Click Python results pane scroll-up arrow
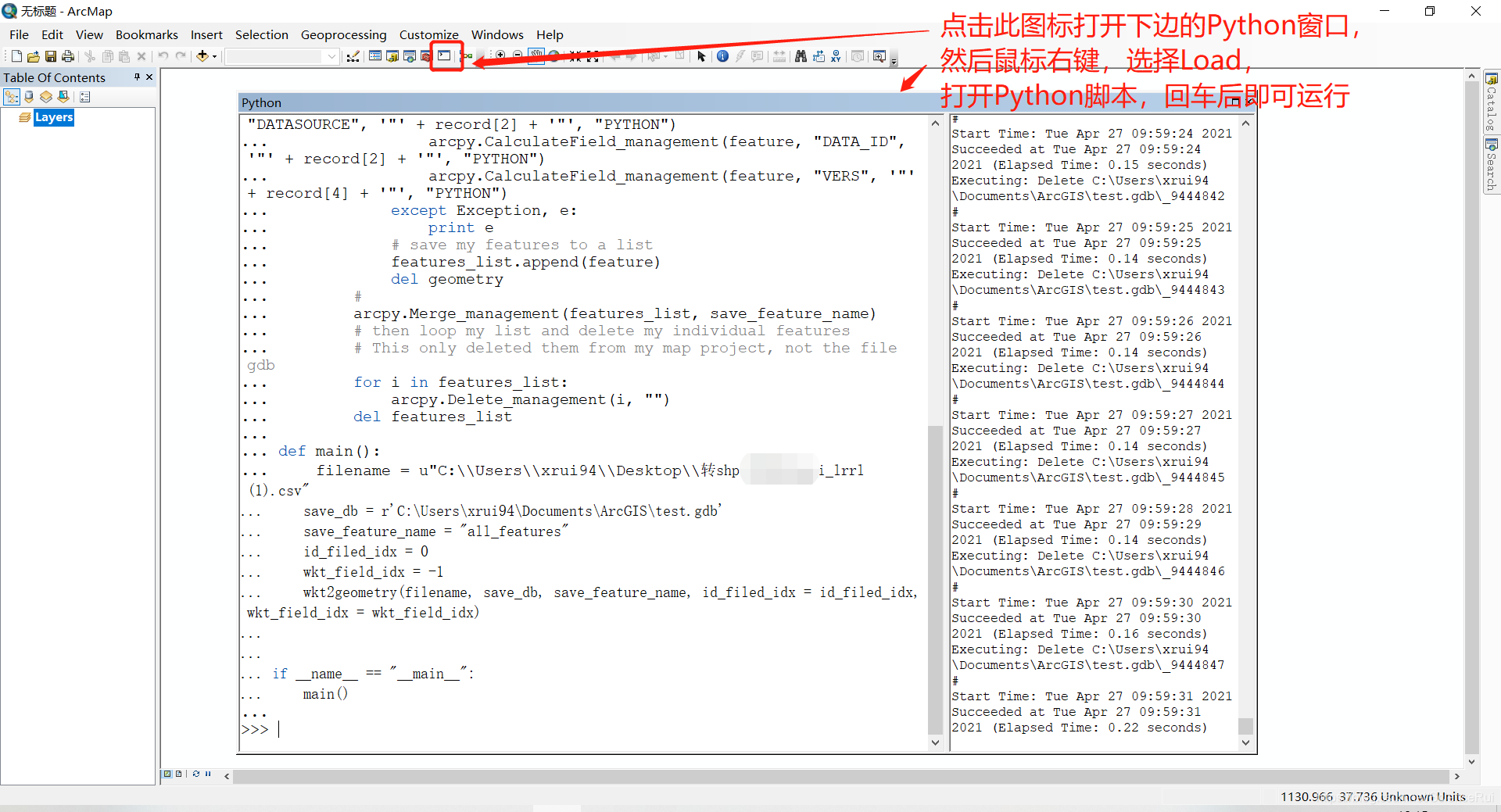Viewport: 1501px width, 812px height. [1246, 123]
